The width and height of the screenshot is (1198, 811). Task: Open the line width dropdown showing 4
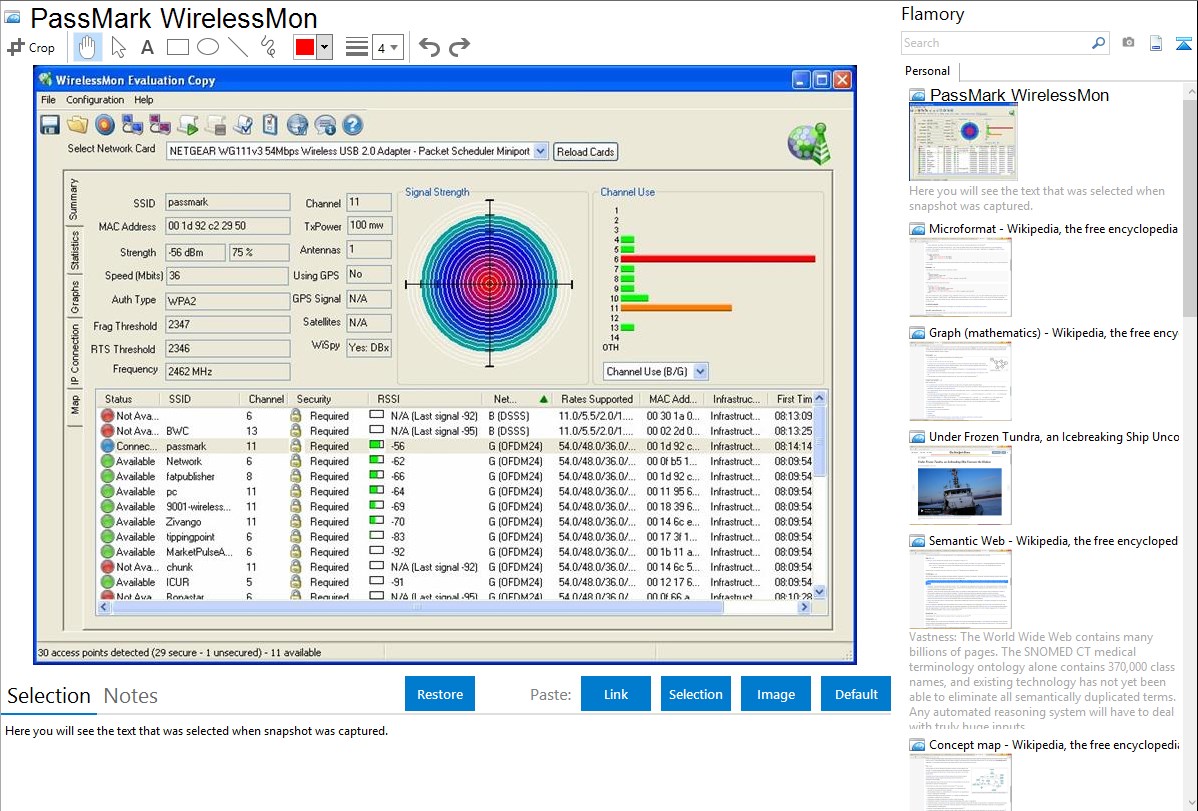coord(387,48)
